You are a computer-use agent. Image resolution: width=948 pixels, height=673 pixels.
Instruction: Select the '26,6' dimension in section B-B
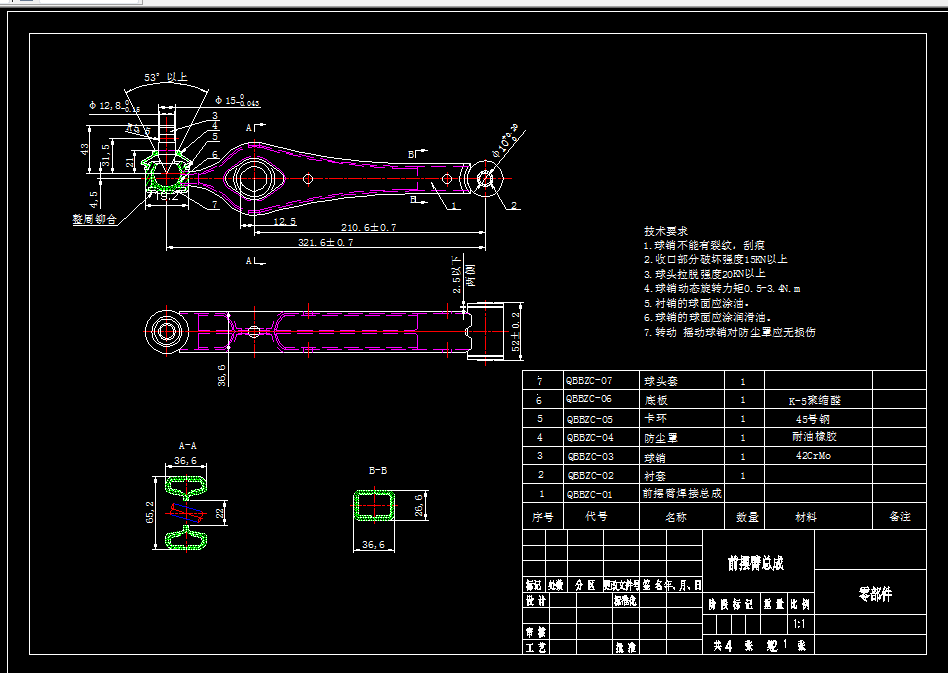pos(419,506)
